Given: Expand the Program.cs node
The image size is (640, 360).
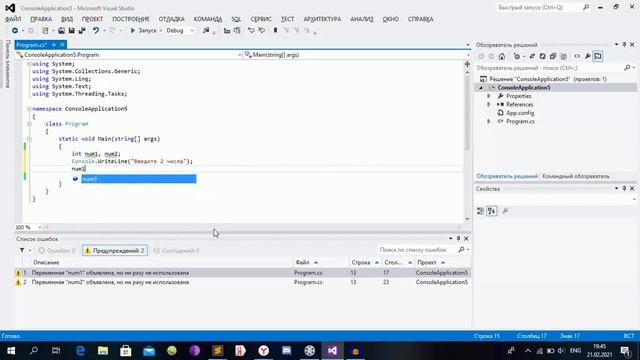Looking at the screenshot, I should click(x=489, y=121).
